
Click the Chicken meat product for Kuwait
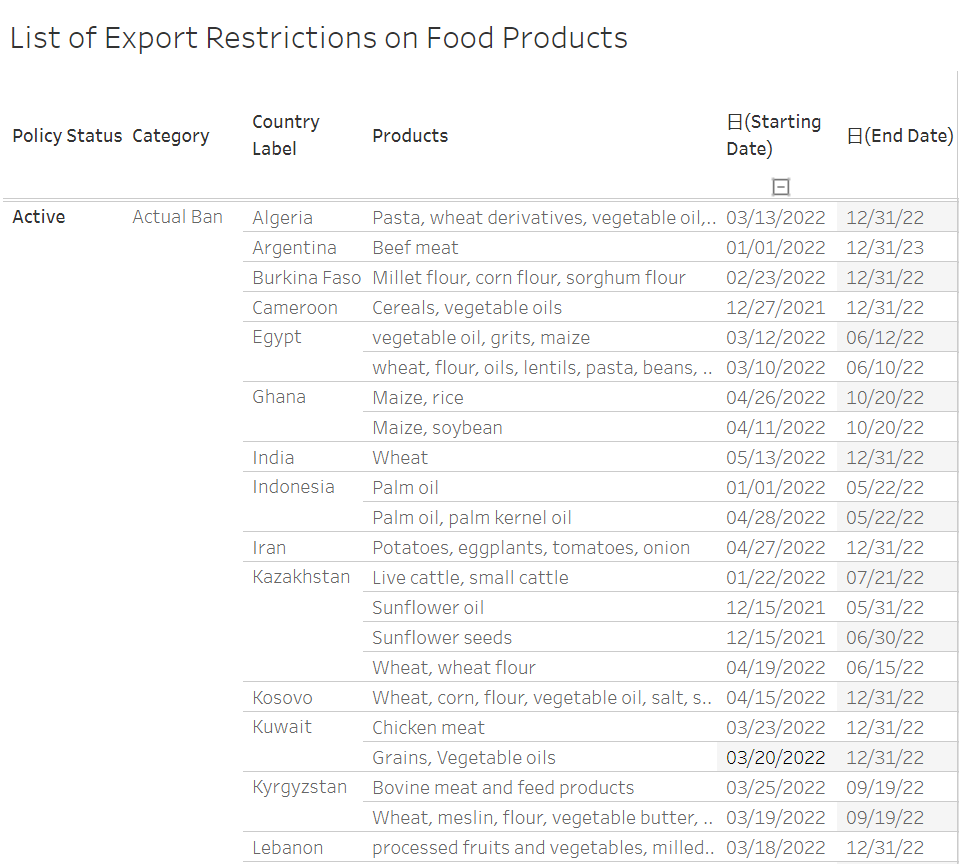pyautogui.click(x=428, y=728)
